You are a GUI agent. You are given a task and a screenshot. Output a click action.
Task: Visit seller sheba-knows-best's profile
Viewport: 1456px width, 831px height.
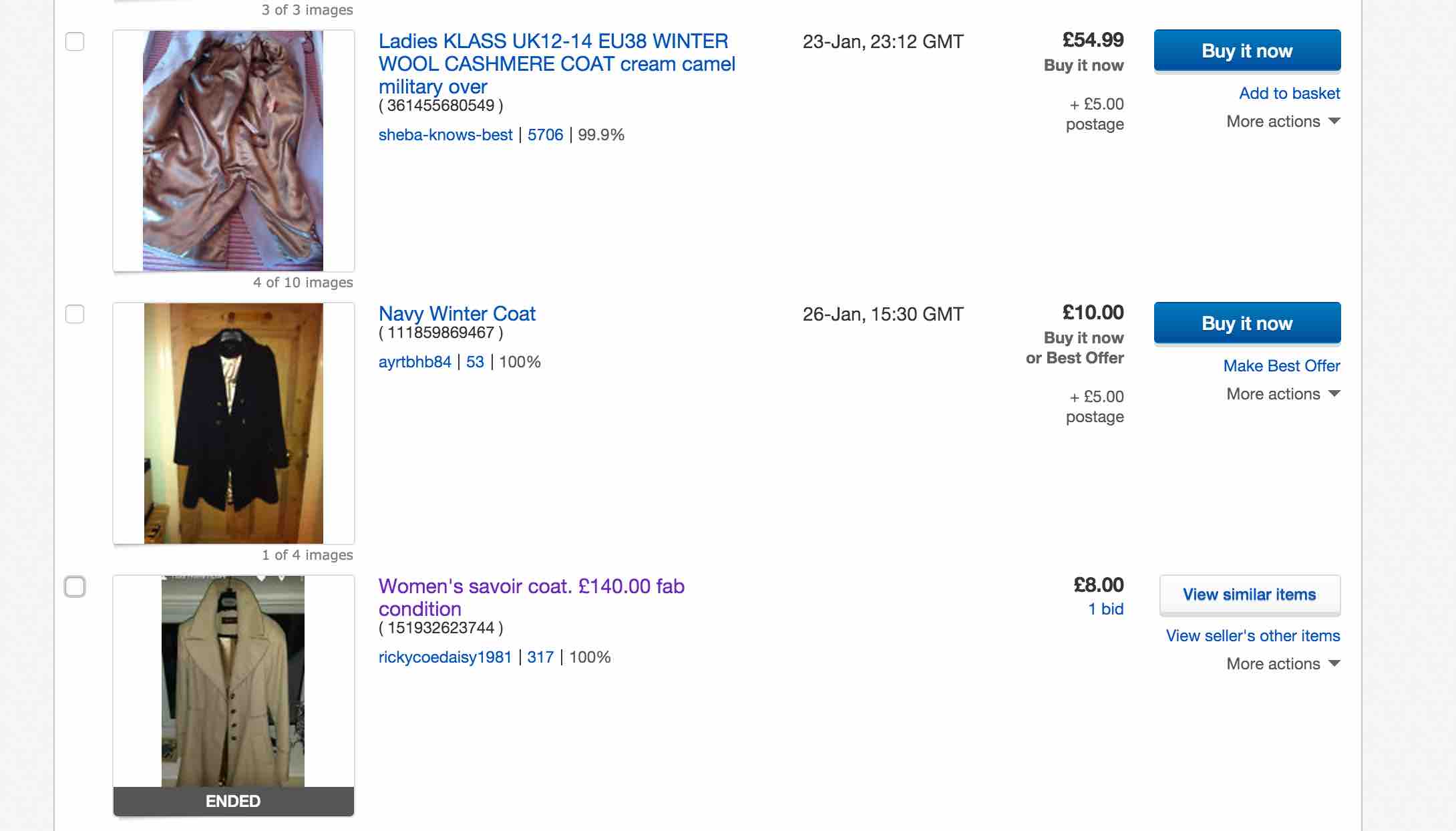[445, 135]
